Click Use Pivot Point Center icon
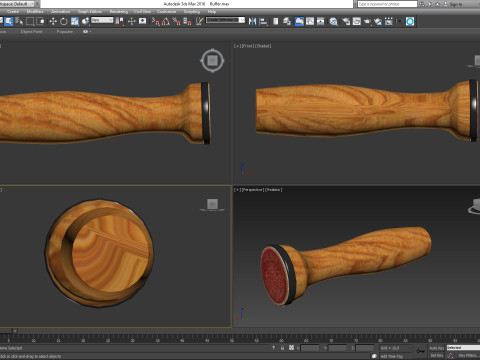This screenshot has width=480, height=360. [x=119, y=21]
